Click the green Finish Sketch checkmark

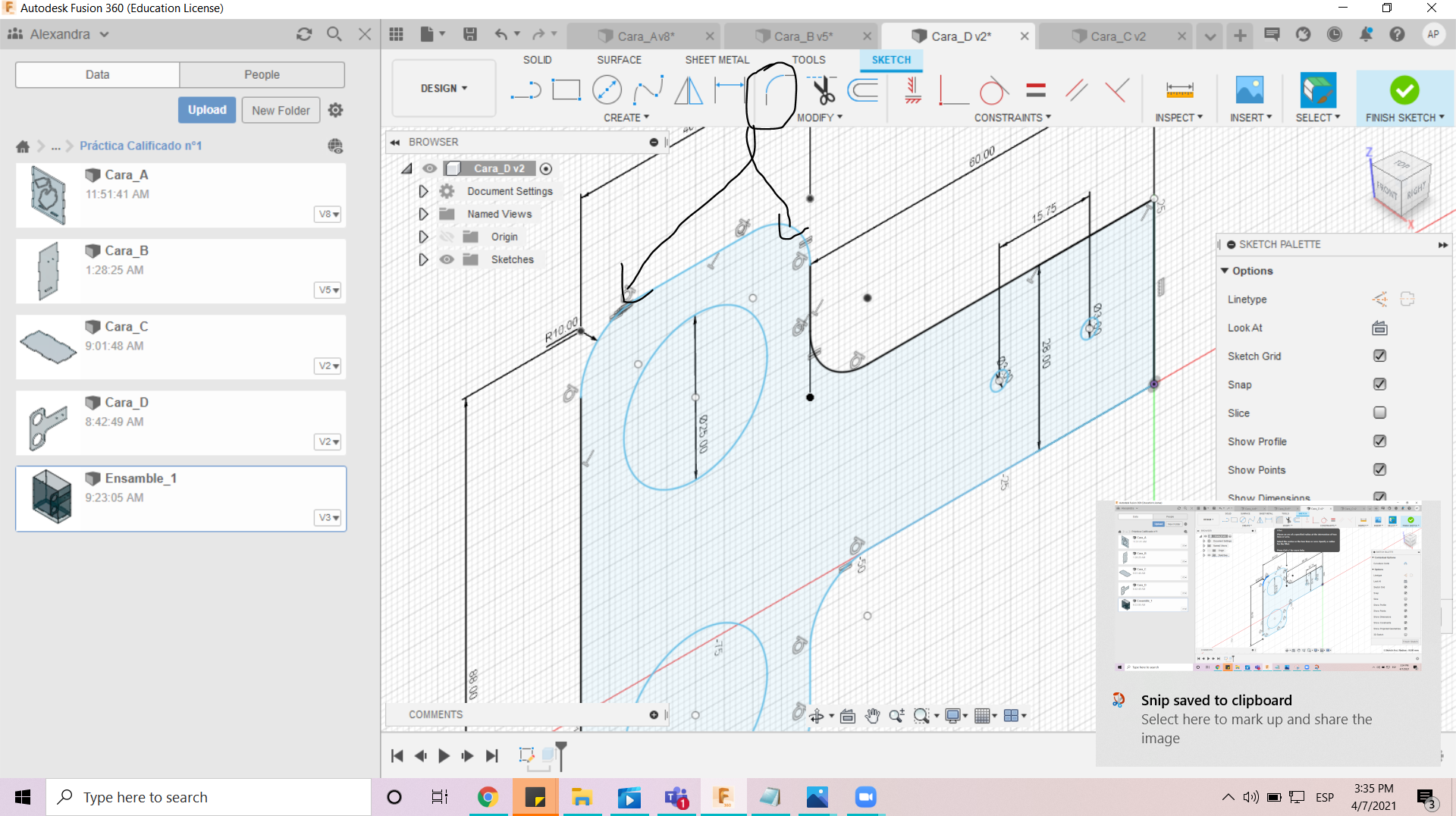(1404, 90)
